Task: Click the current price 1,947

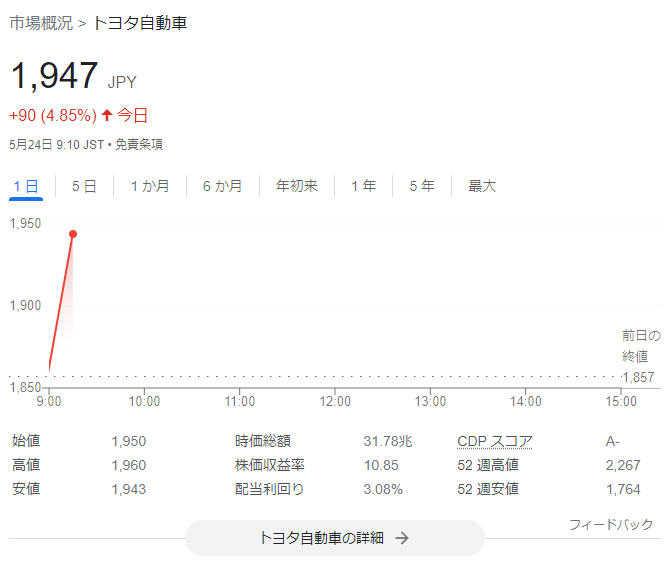Action: (54, 76)
